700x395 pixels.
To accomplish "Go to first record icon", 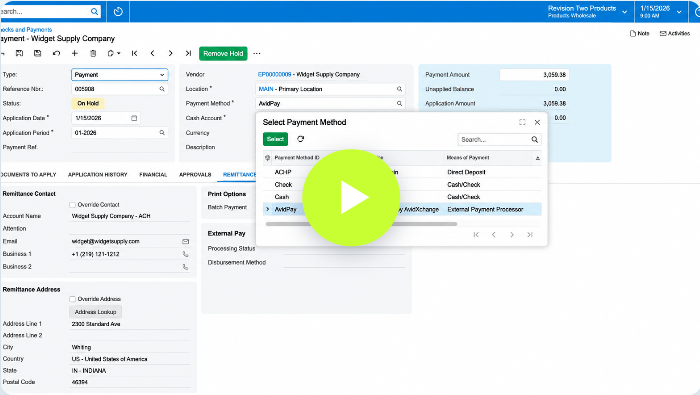I will (x=134, y=53).
